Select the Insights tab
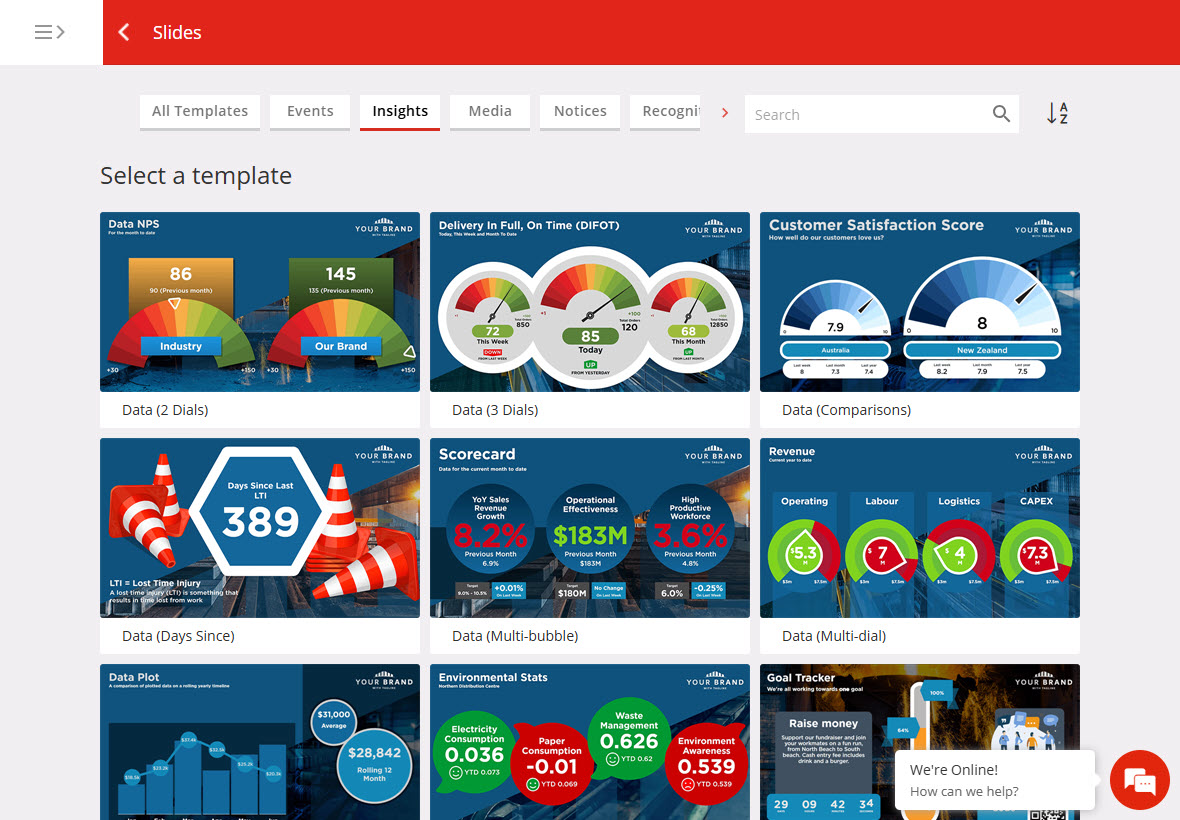This screenshot has height=820, width=1180. click(400, 111)
